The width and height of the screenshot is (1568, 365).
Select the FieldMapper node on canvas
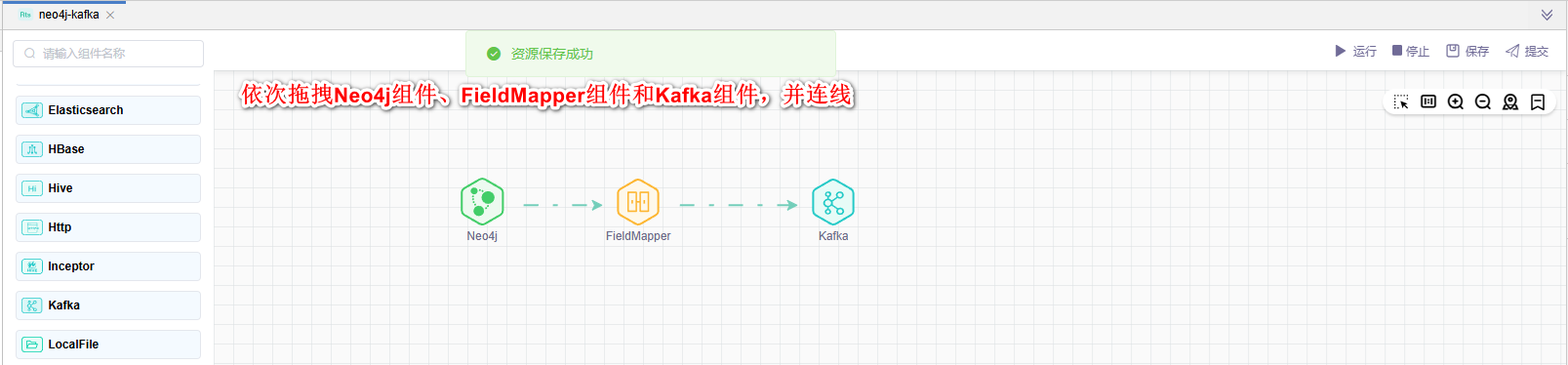(638, 202)
